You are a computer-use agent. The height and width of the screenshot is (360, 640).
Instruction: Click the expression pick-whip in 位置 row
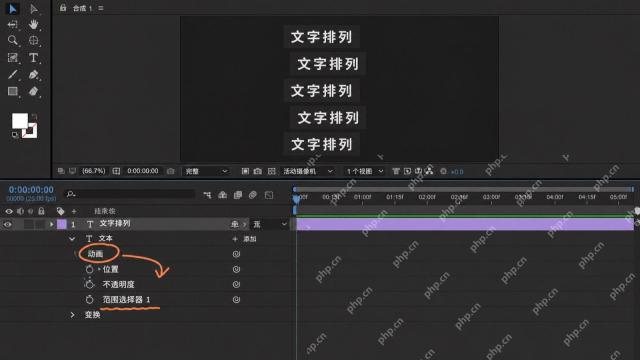tap(236, 269)
